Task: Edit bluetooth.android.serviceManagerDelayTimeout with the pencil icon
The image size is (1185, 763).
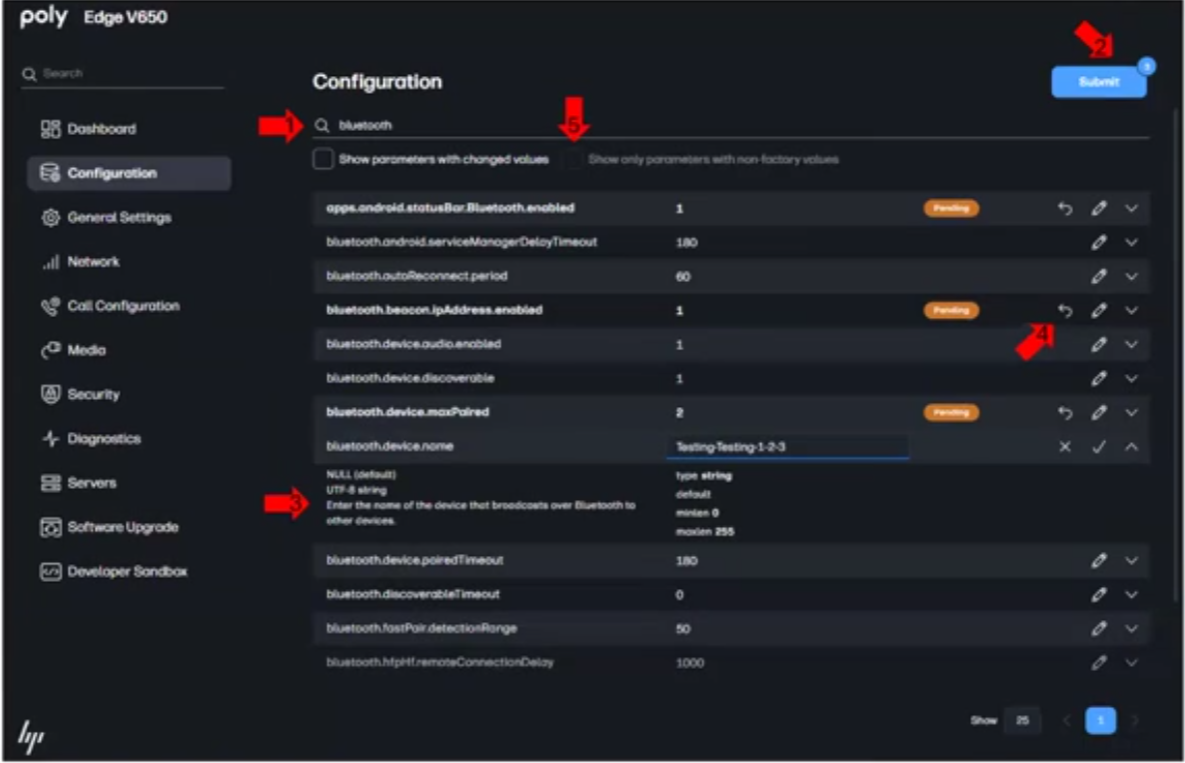Action: click(x=1099, y=242)
